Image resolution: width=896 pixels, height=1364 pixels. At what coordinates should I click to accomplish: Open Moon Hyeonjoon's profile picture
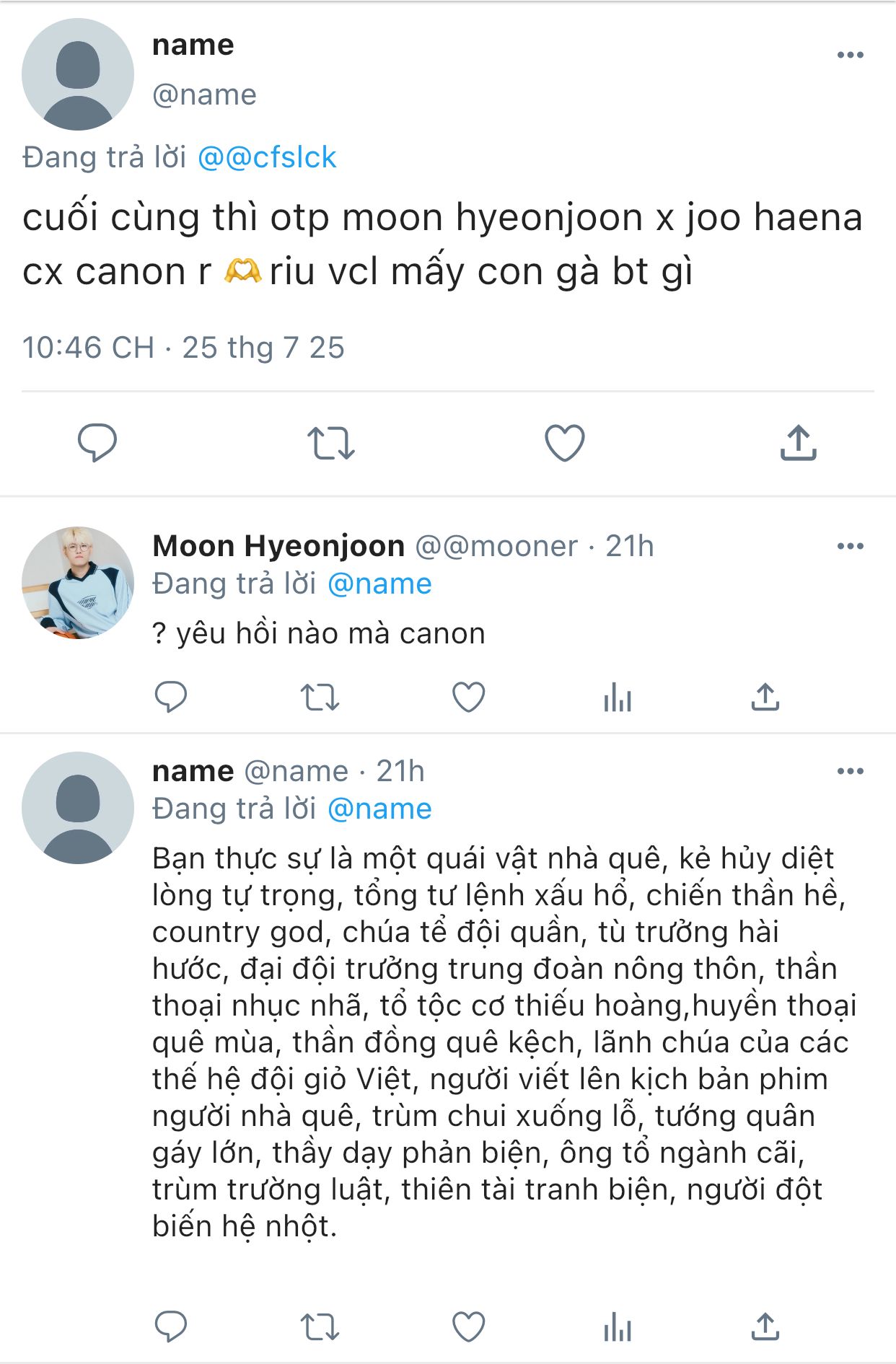(x=78, y=583)
